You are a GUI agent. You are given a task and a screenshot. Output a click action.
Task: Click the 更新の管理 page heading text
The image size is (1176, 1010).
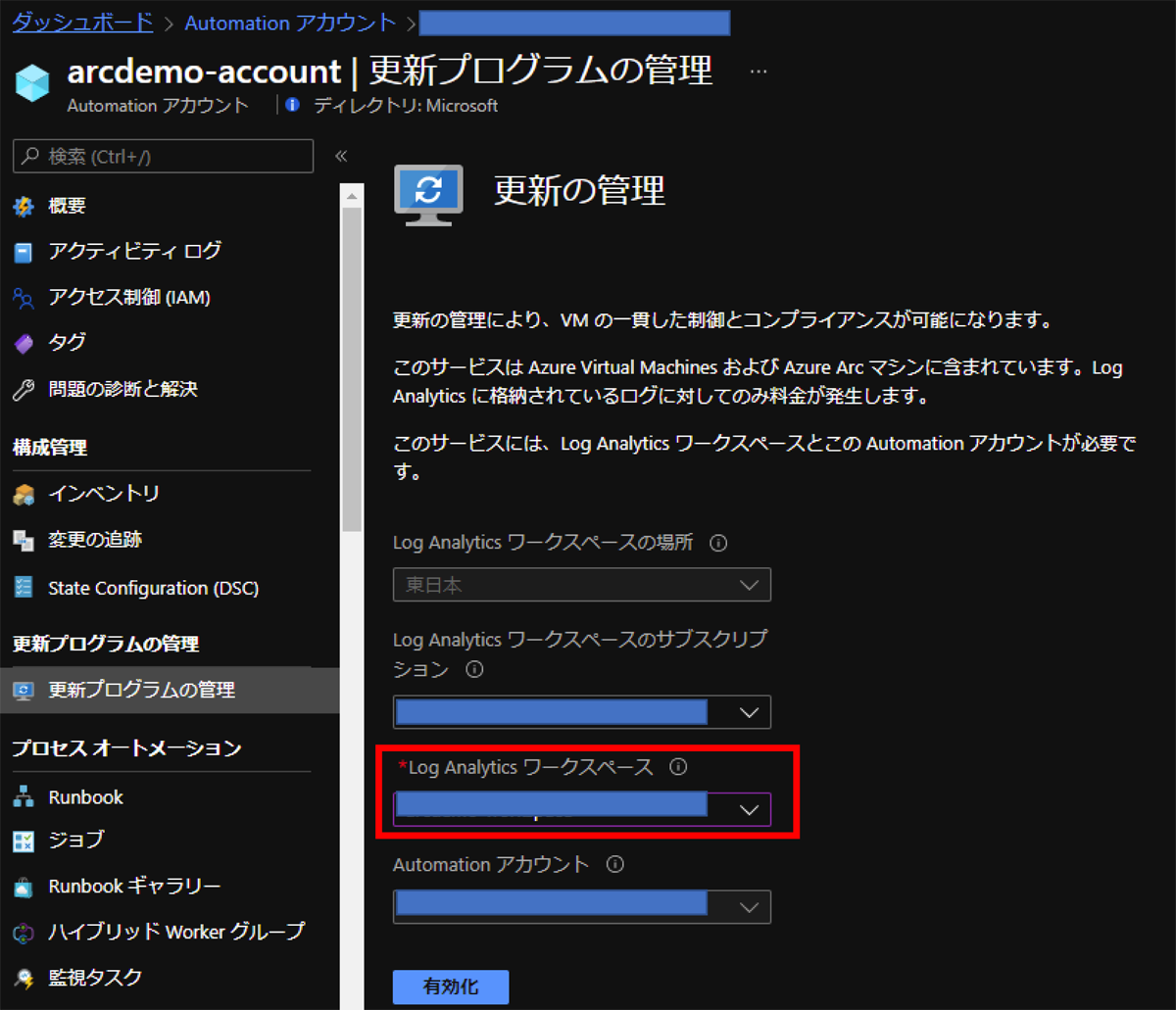click(x=579, y=190)
